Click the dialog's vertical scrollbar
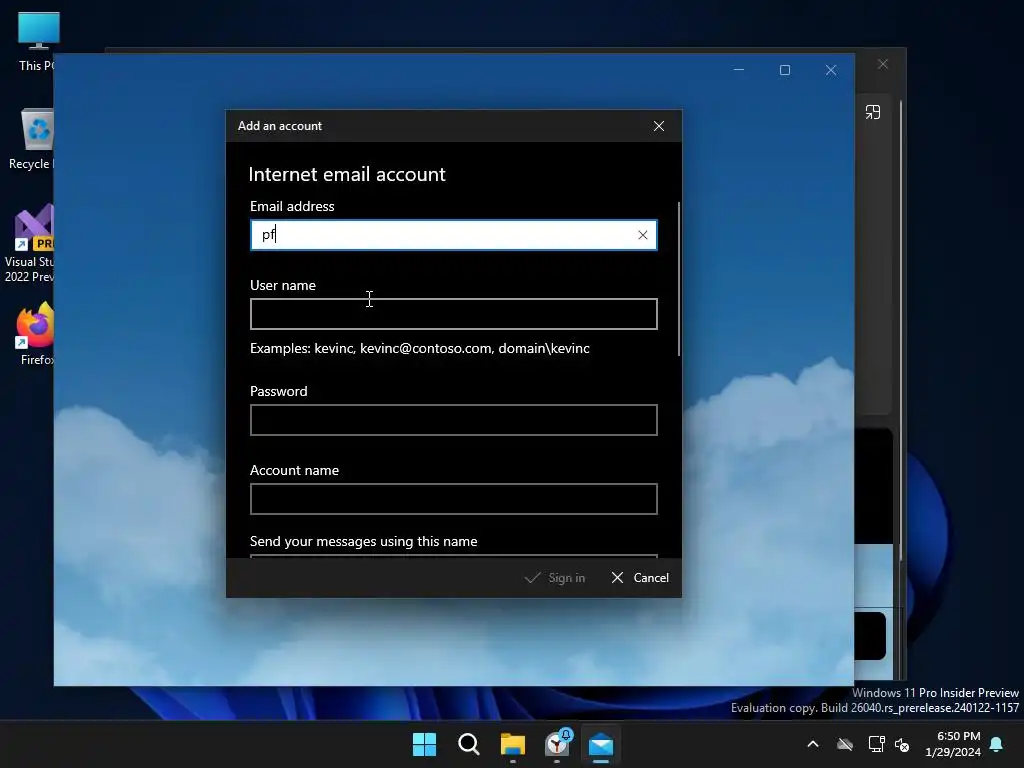The height and width of the screenshot is (768, 1024). pyautogui.click(x=679, y=280)
